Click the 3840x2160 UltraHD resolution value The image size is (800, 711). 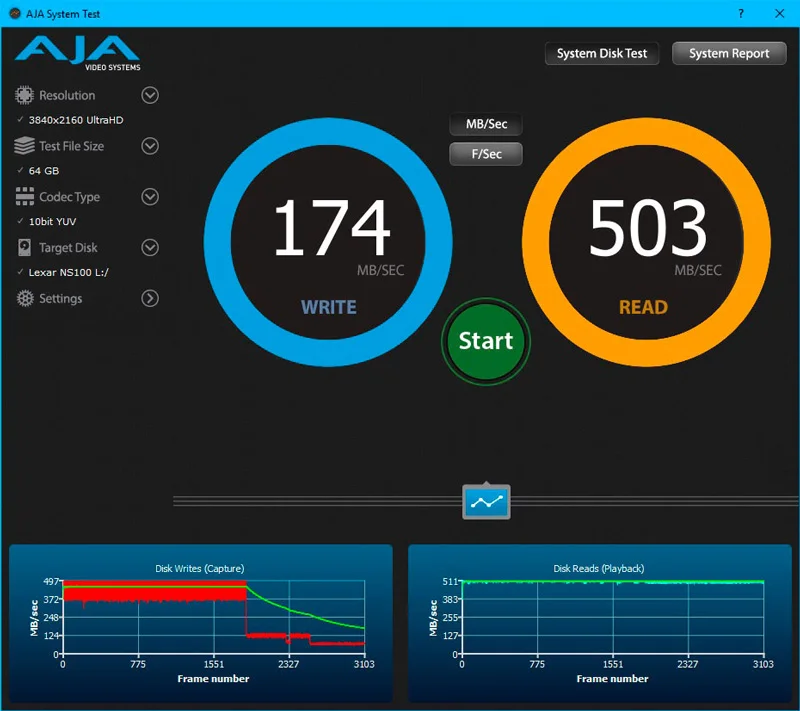click(76, 120)
